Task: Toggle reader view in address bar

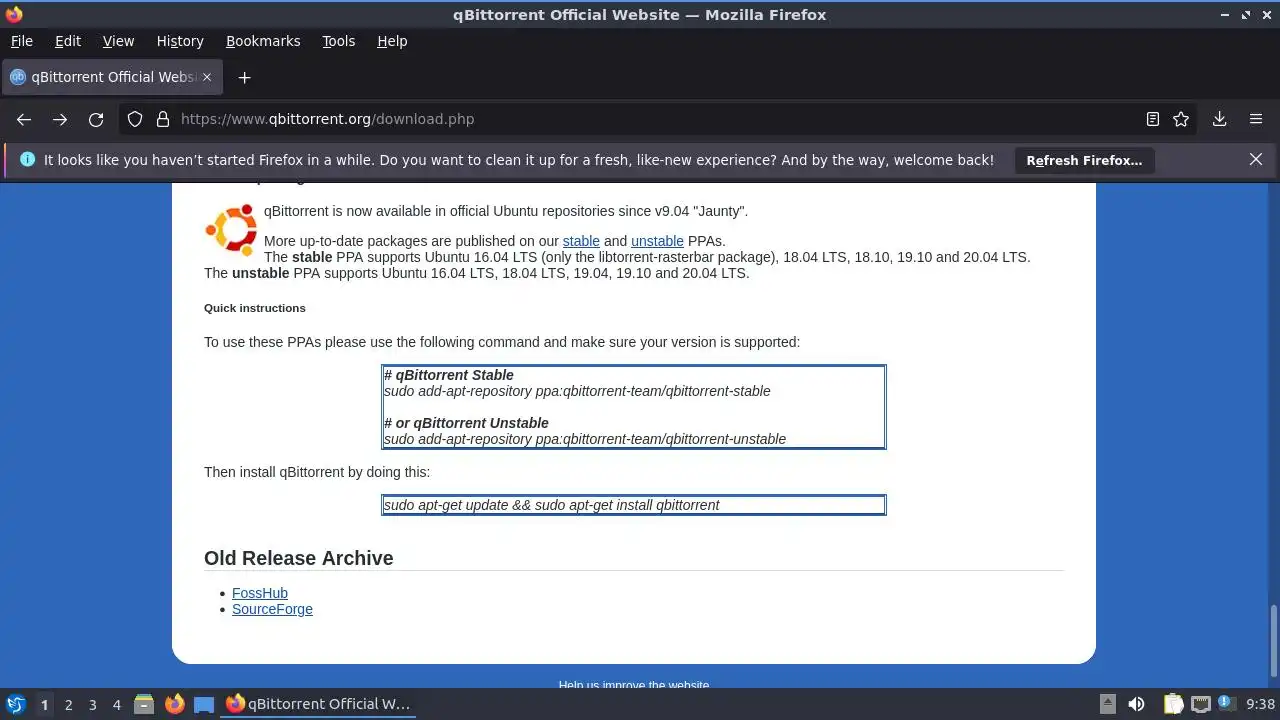Action: tap(1152, 119)
